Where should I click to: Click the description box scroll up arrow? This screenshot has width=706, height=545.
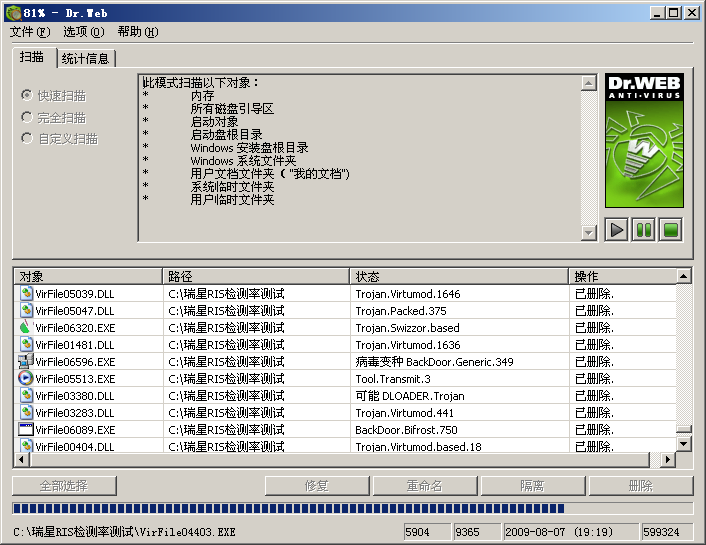[589, 83]
